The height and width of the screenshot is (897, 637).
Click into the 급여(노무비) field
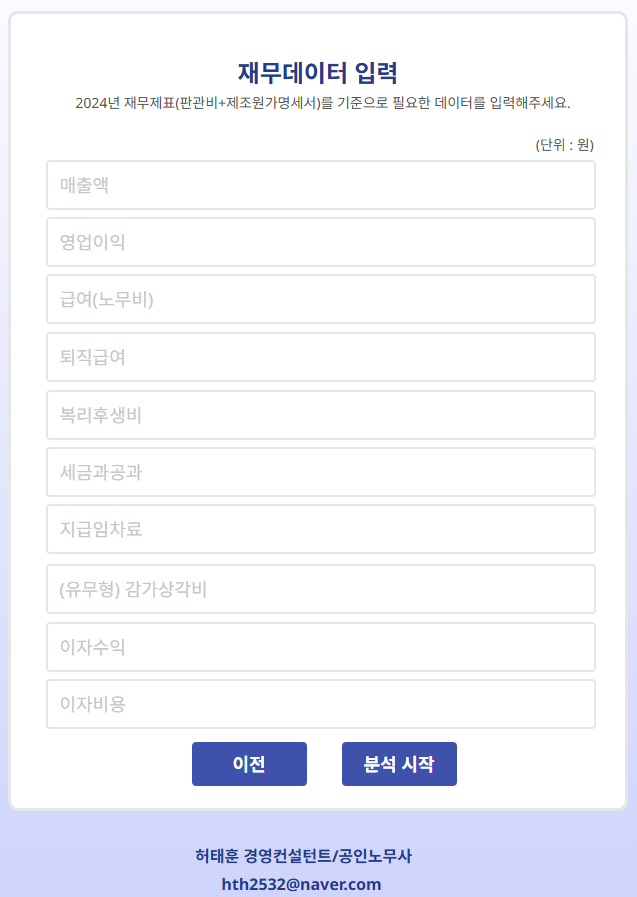pos(321,299)
